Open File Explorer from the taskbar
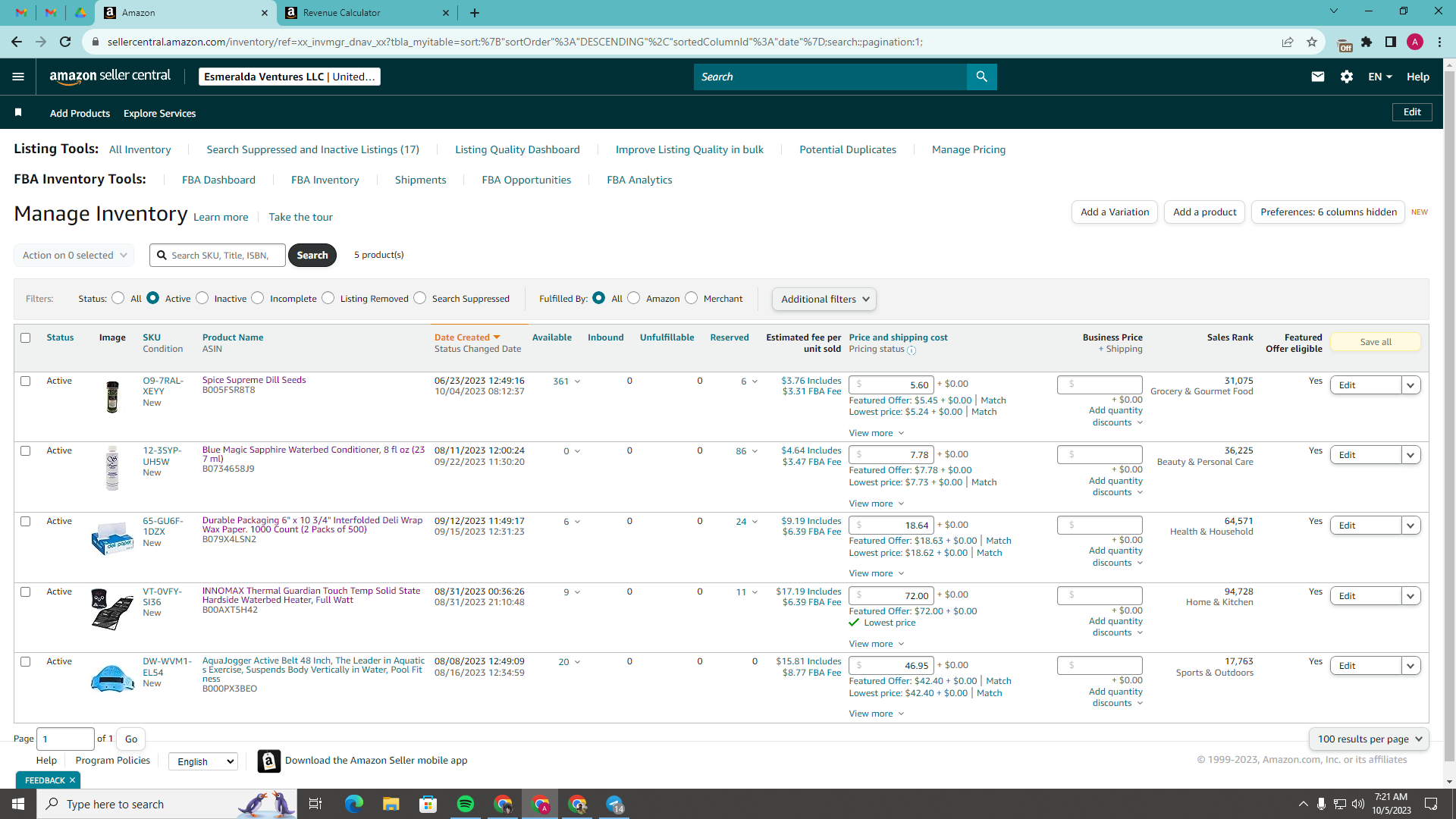 391,804
